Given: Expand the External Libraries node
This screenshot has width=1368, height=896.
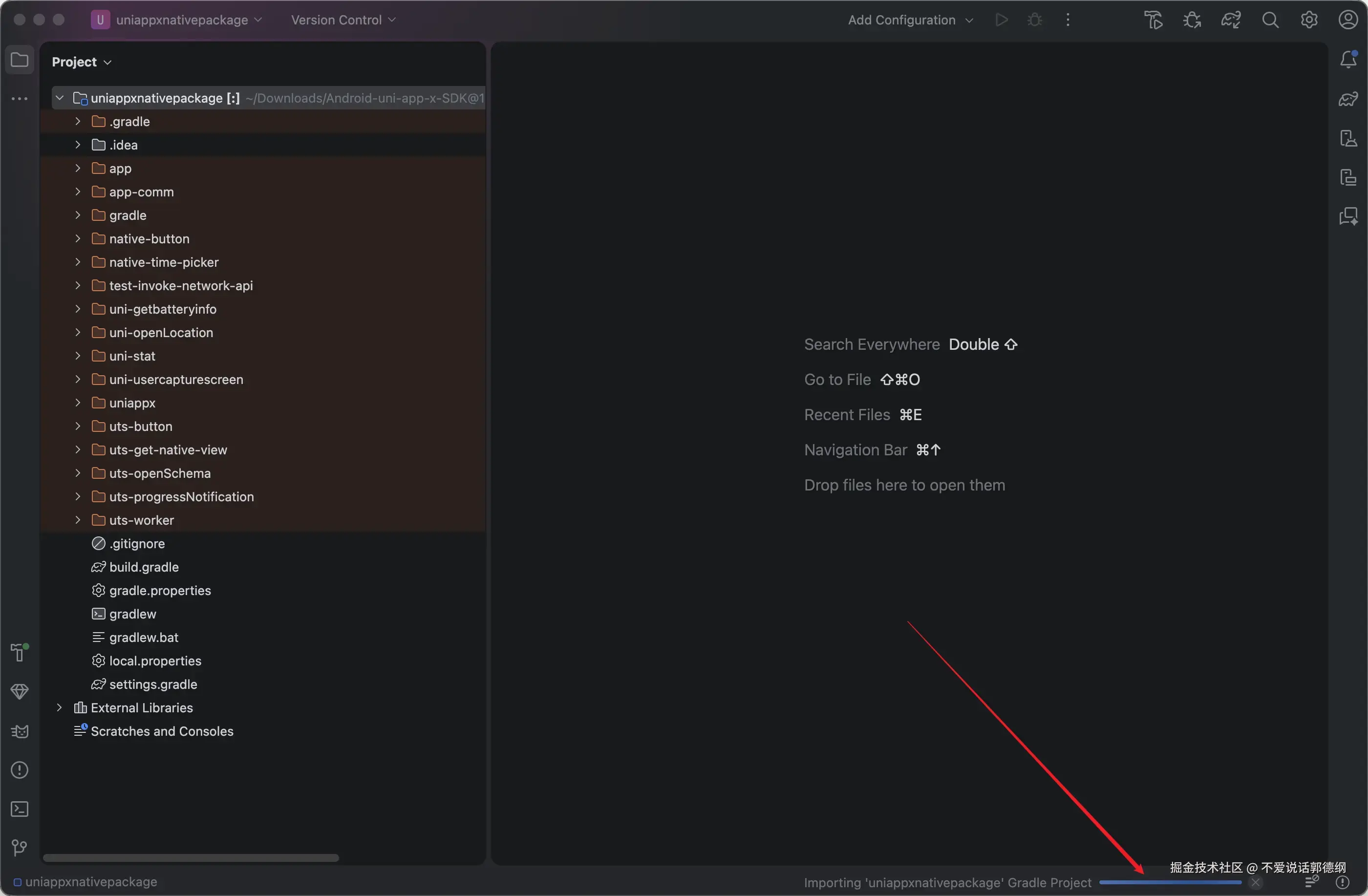Looking at the screenshot, I should pos(59,707).
